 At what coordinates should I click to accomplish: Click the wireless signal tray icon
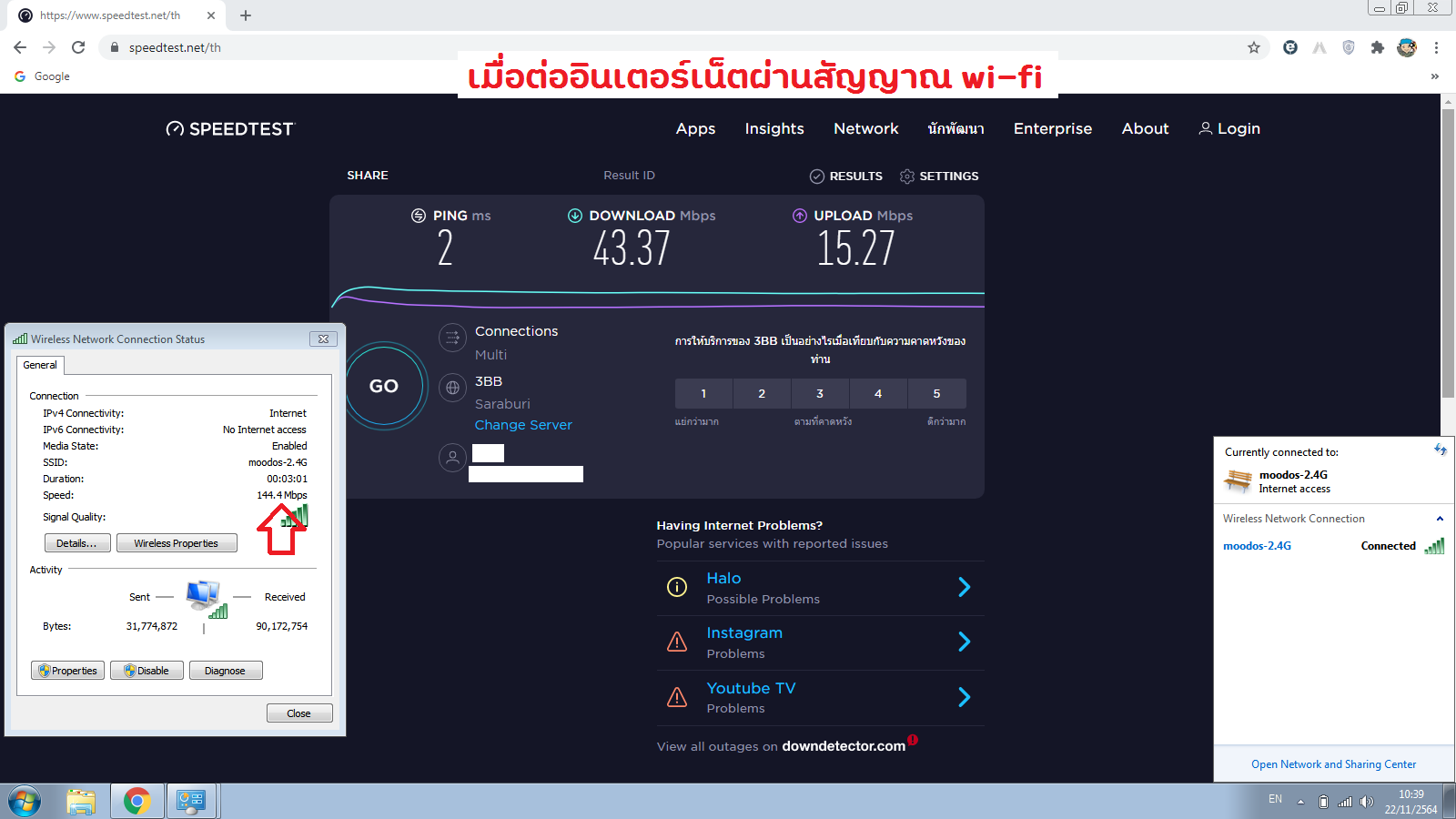point(1345,802)
